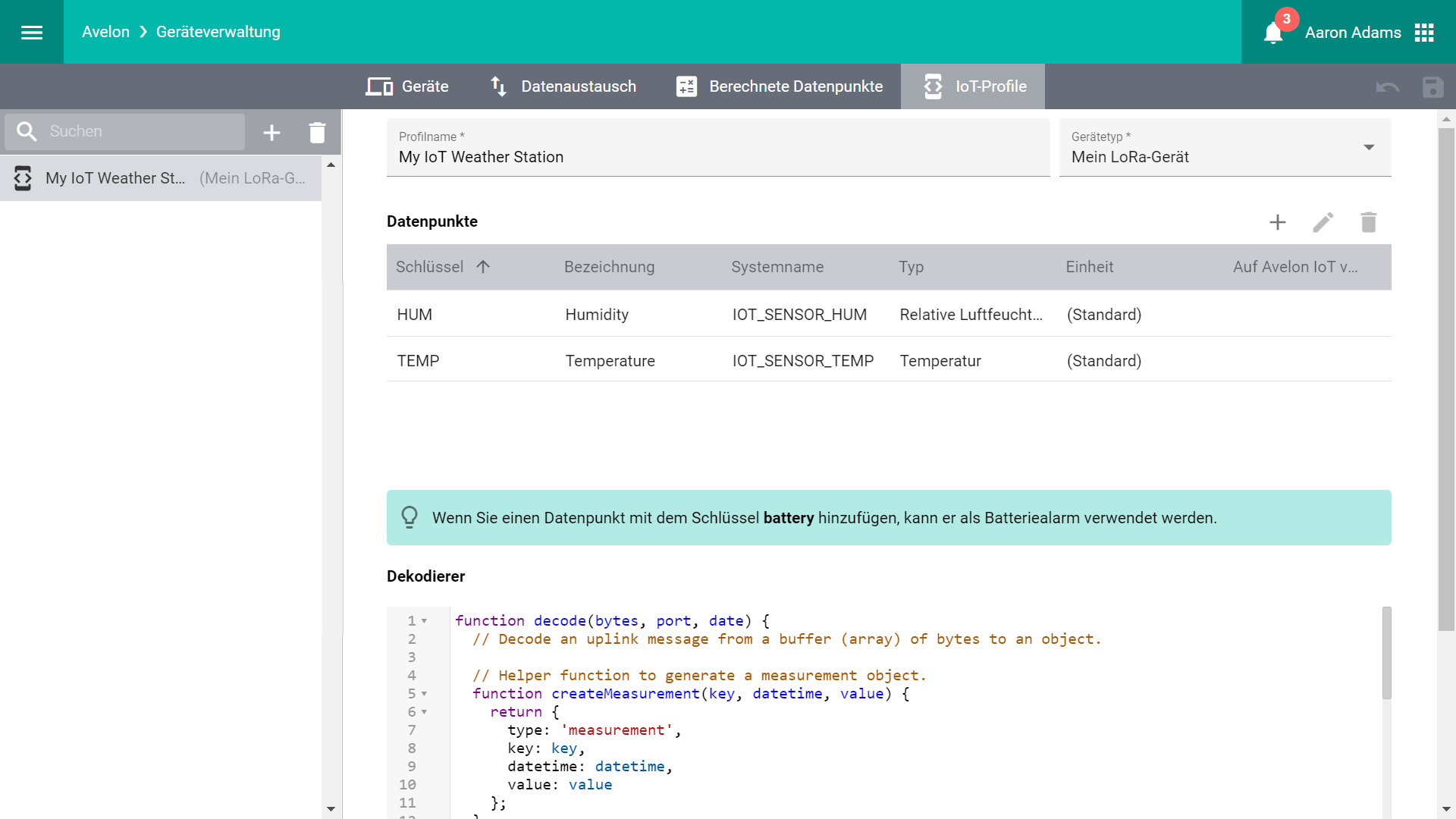Delete the selected Datenpunkt
This screenshot has height=819, width=1456.
(x=1369, y=222)
